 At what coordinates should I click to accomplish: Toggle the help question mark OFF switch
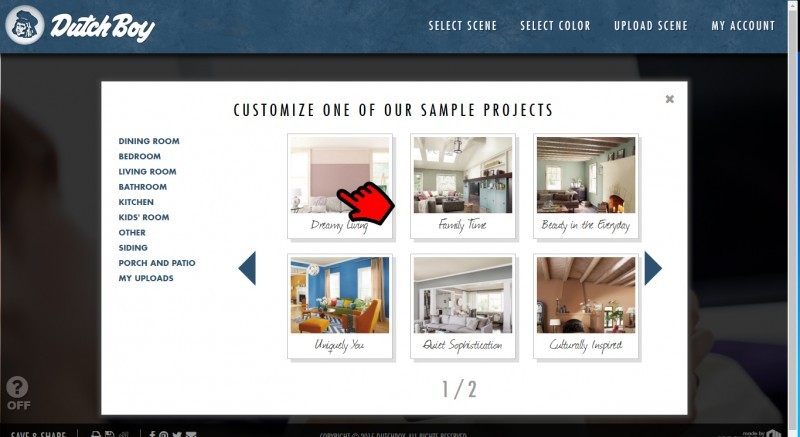click(x=18, y=393)
